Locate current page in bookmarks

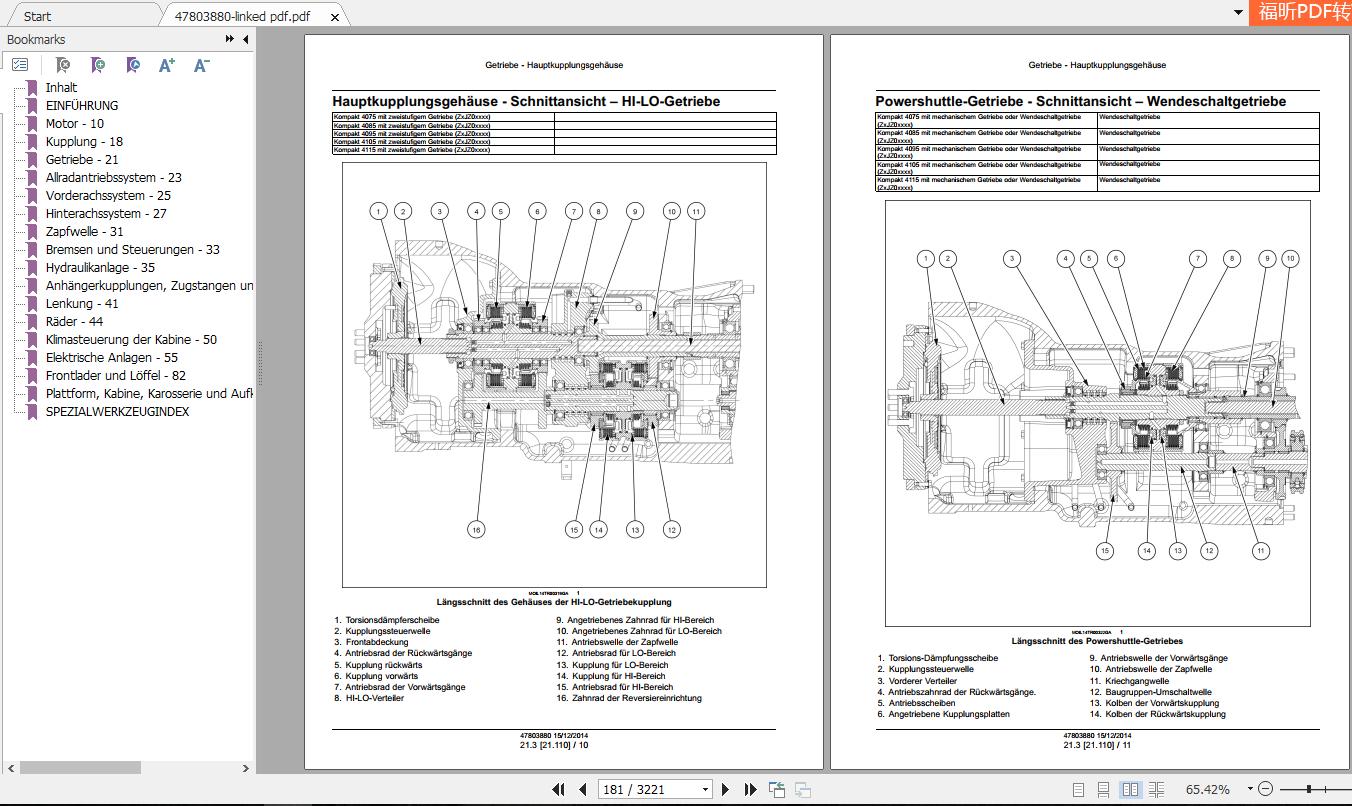click(133, 64)
